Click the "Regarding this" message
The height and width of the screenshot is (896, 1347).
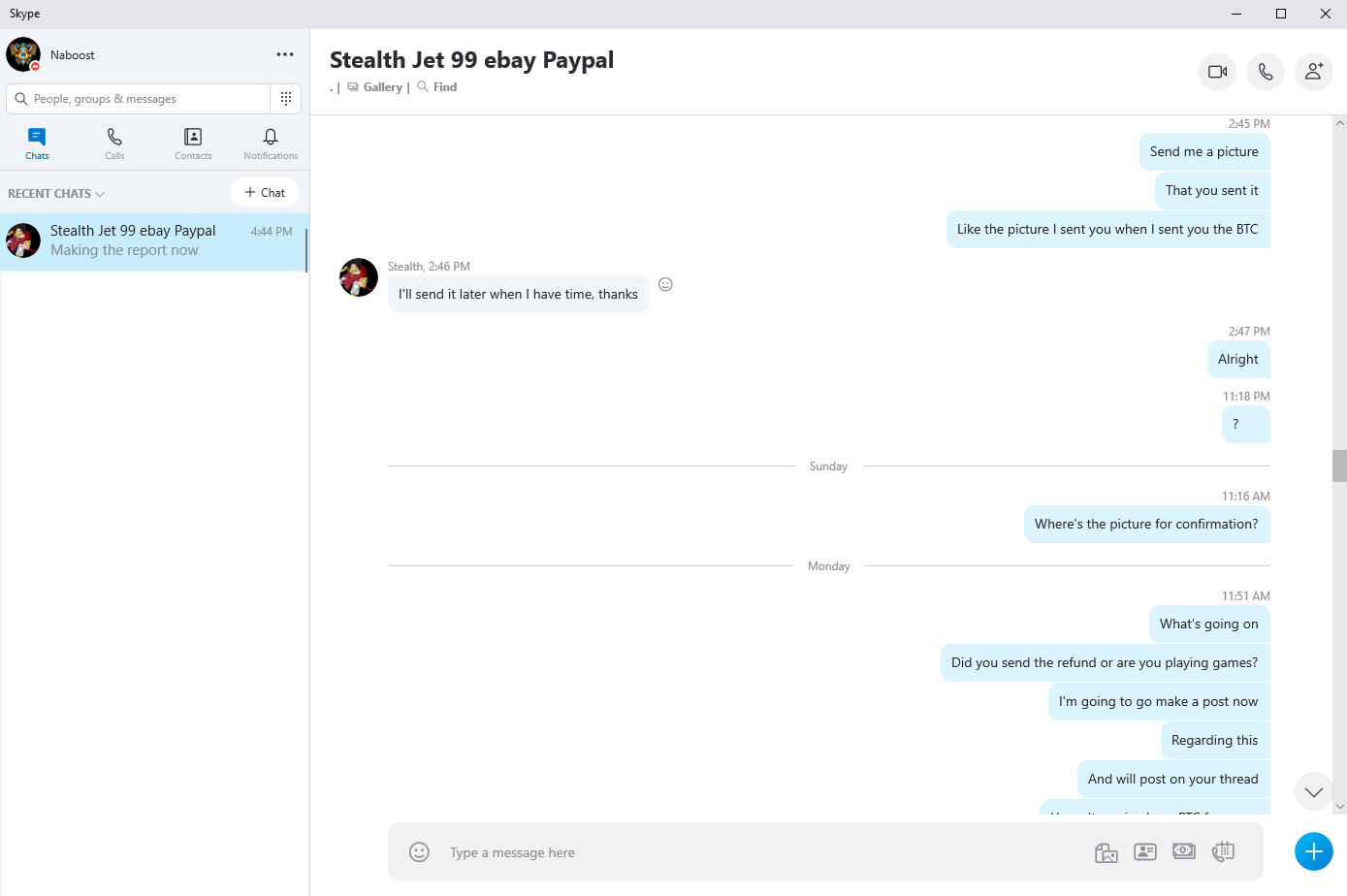point(1215,740)
